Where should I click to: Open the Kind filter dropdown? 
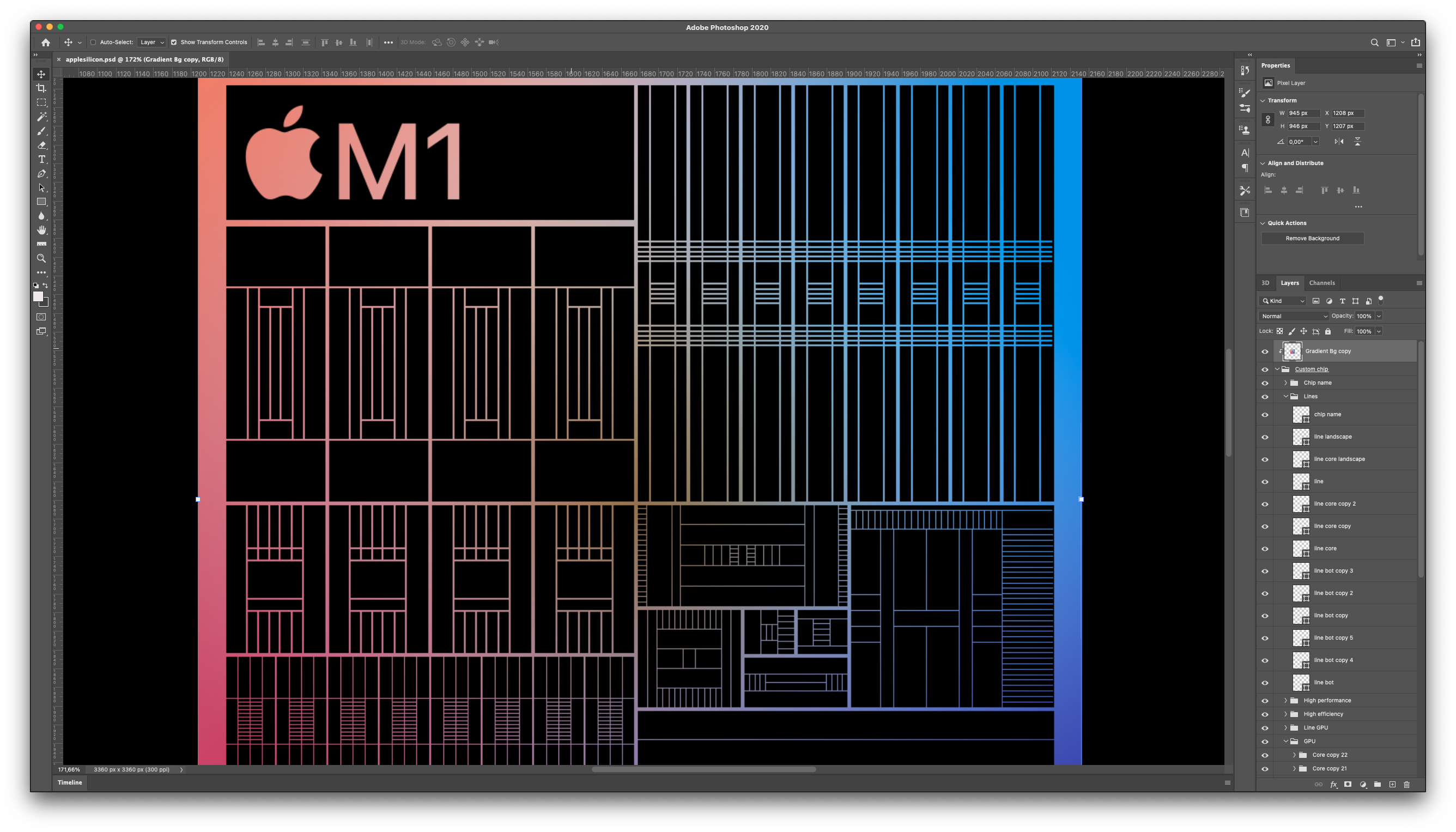(1283, 301)
